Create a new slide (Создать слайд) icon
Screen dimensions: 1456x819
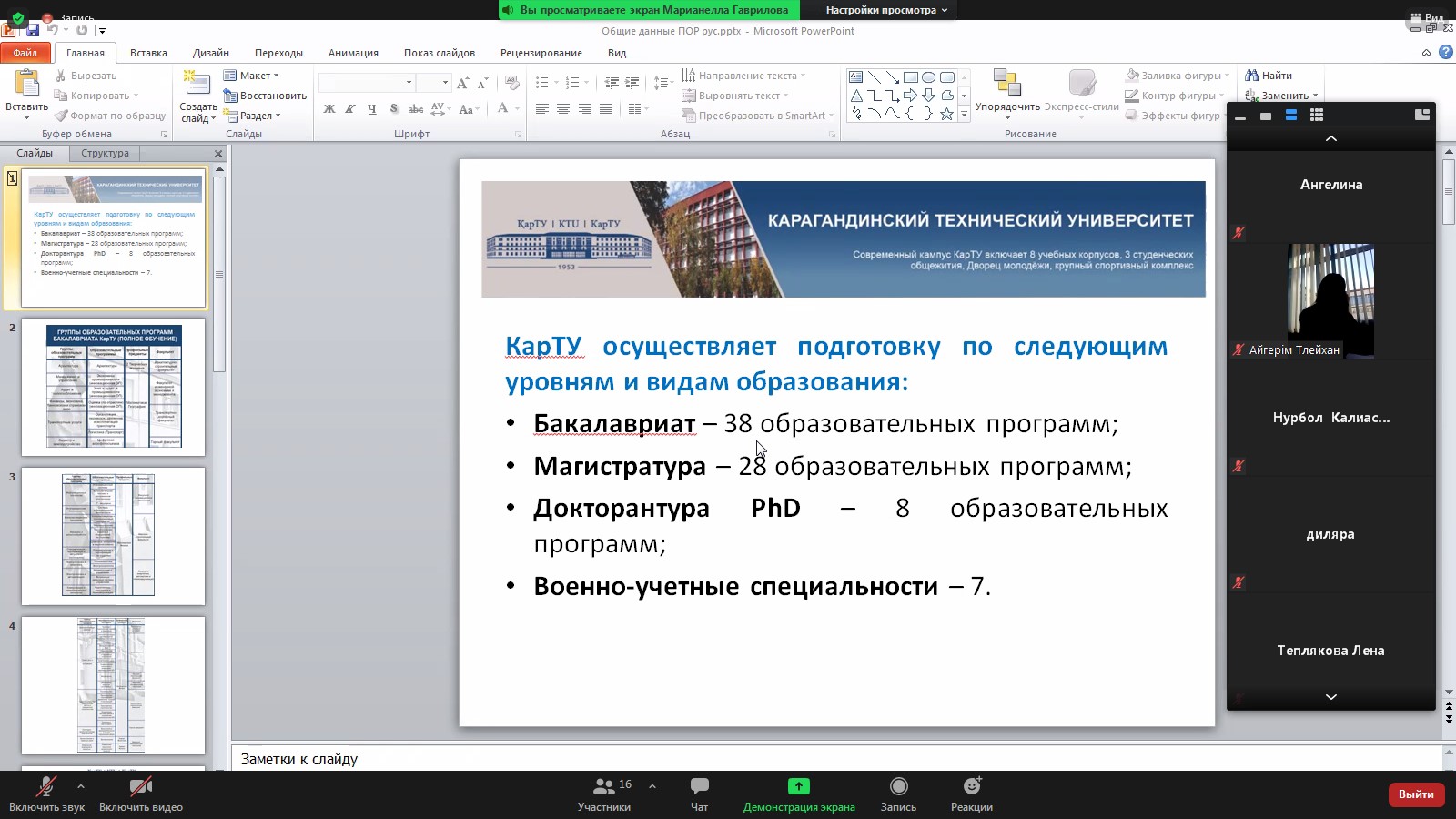[197, 83]
